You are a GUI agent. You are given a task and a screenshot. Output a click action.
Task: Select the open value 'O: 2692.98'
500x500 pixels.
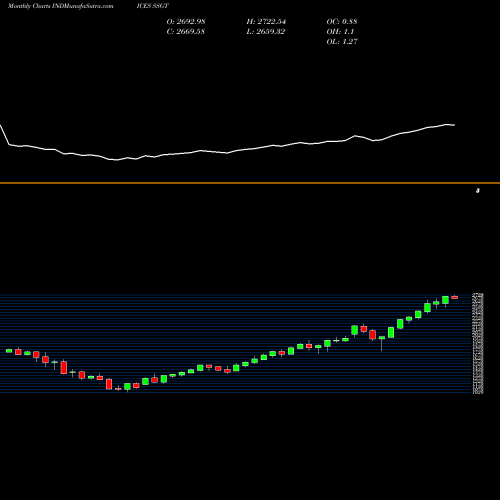(186, 22)
